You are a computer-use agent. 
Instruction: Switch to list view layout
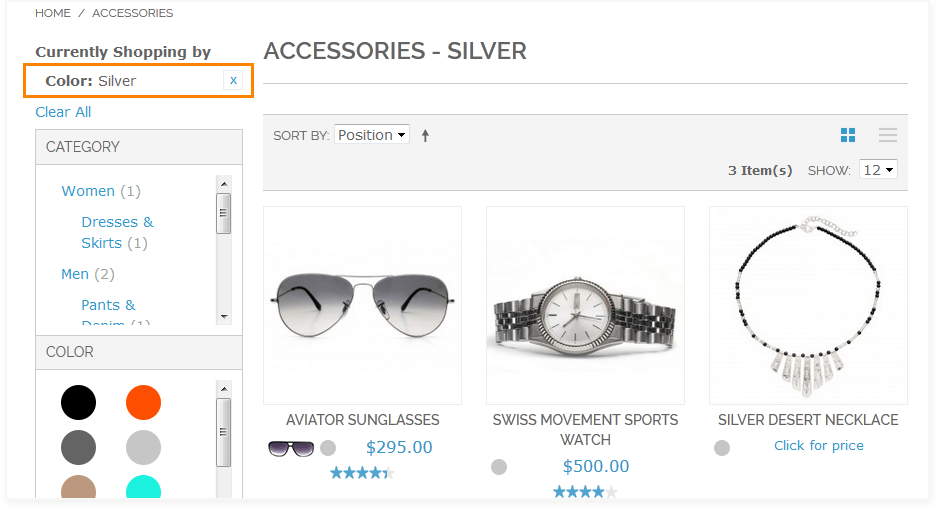click(x=887, y=135)
